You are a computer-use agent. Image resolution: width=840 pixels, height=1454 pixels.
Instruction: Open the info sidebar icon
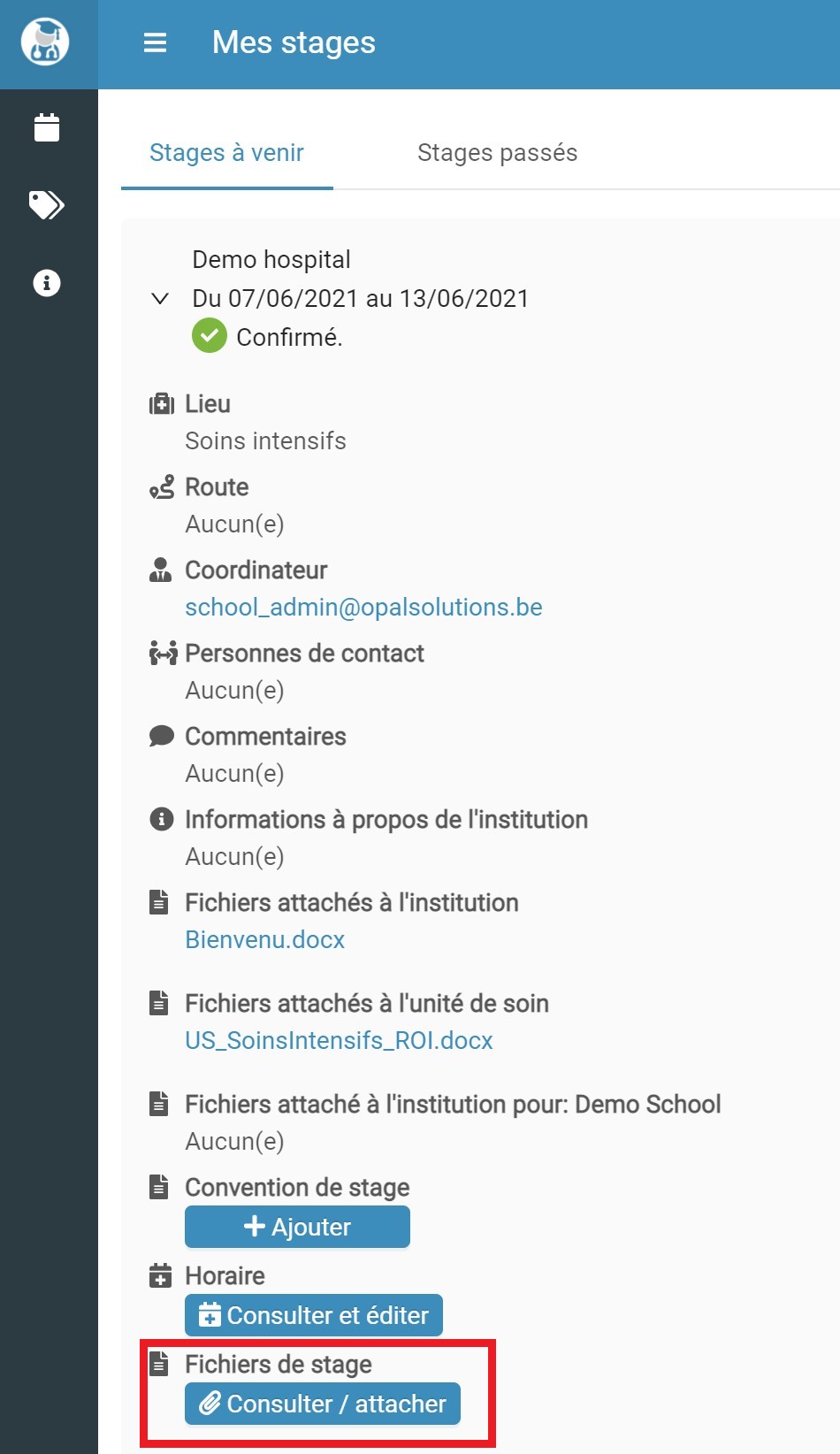tap(47, 283)
